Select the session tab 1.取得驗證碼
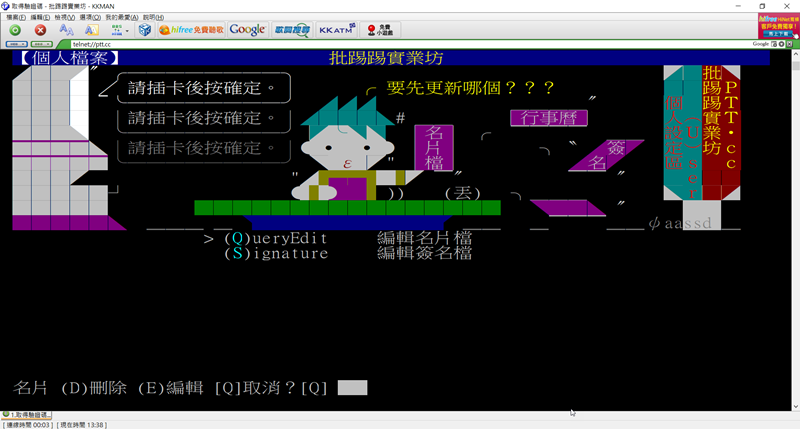 click(26, 415)
